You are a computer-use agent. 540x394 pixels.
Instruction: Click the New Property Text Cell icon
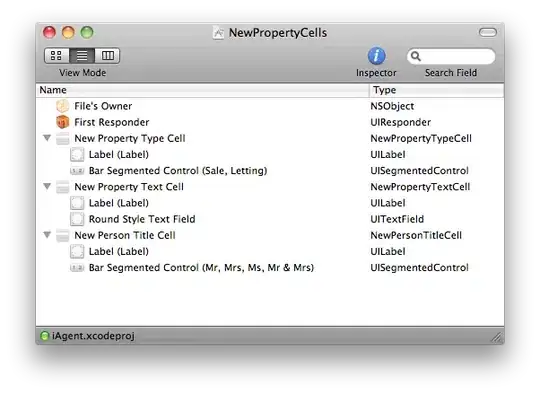click(63, 187)
